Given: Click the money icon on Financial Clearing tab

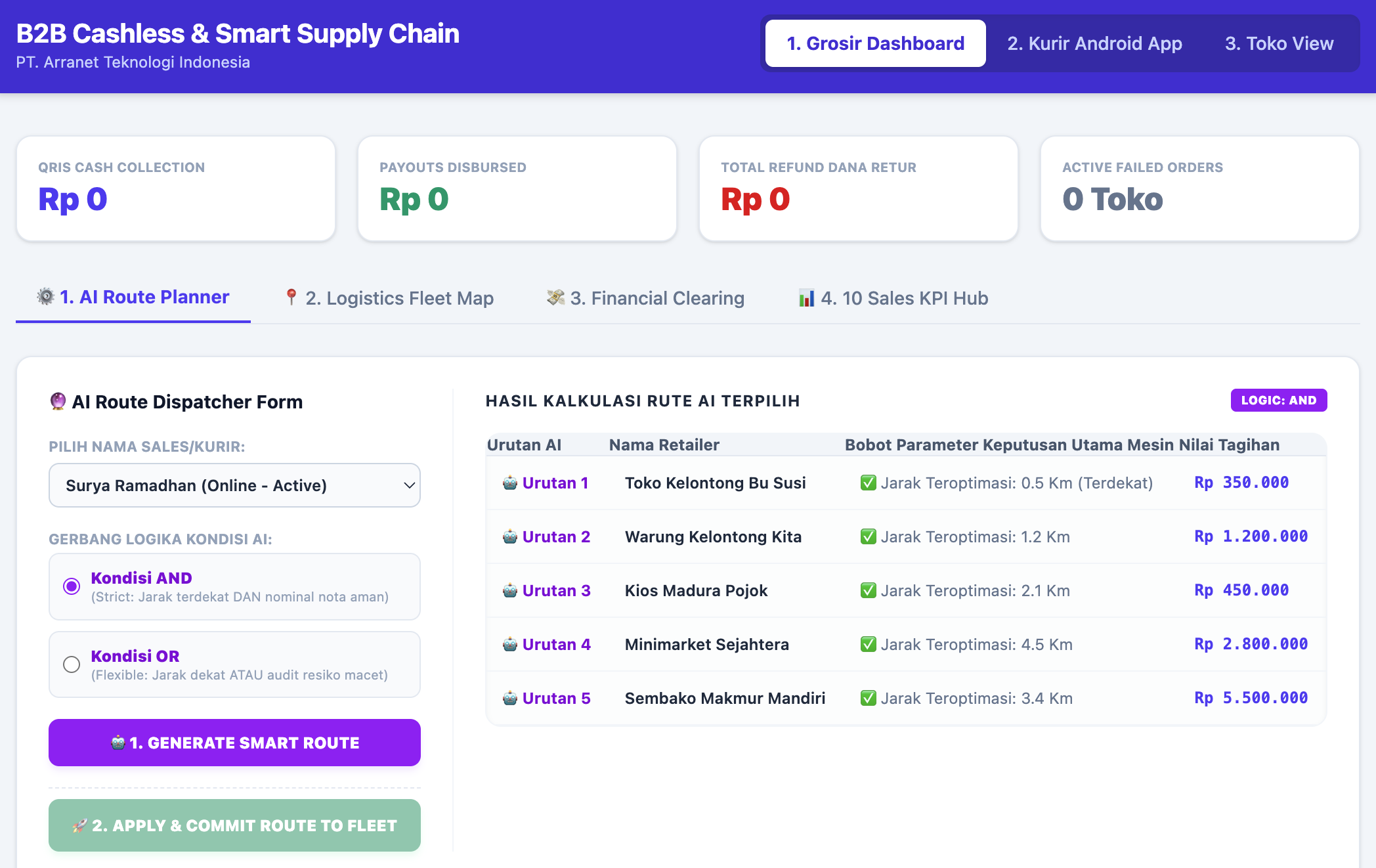Looking at the screenshot, I should tap(555, 297).
